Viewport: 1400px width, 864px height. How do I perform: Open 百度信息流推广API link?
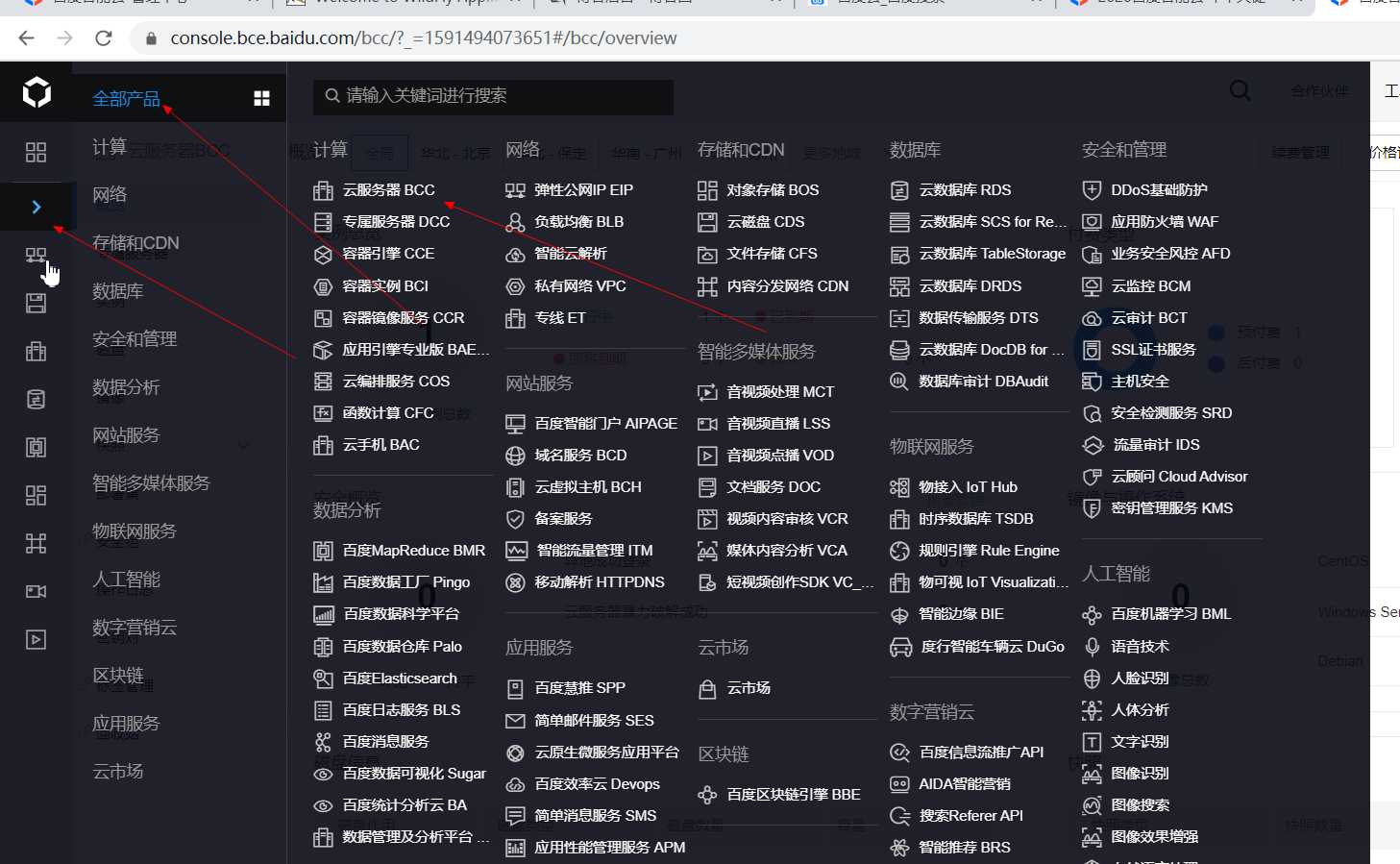tap(981, 753)
